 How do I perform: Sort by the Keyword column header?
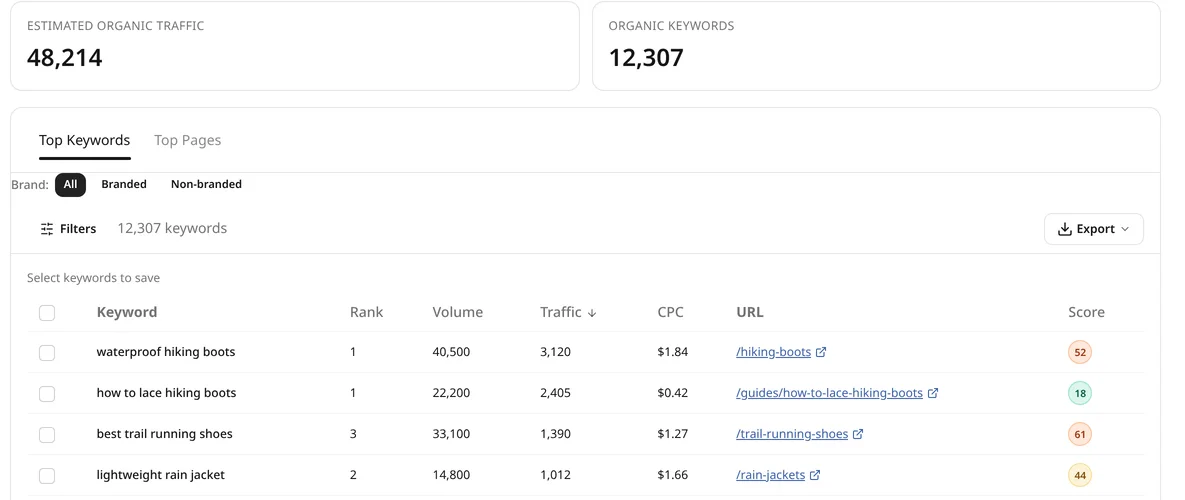point(127,313)
